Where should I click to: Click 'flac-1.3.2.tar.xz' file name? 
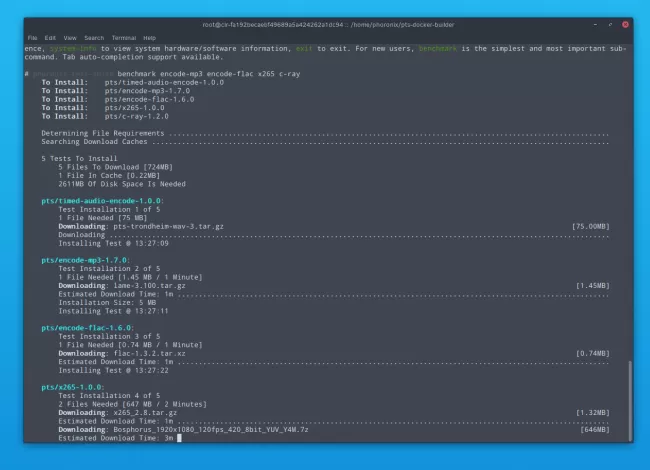pos(149,354)
